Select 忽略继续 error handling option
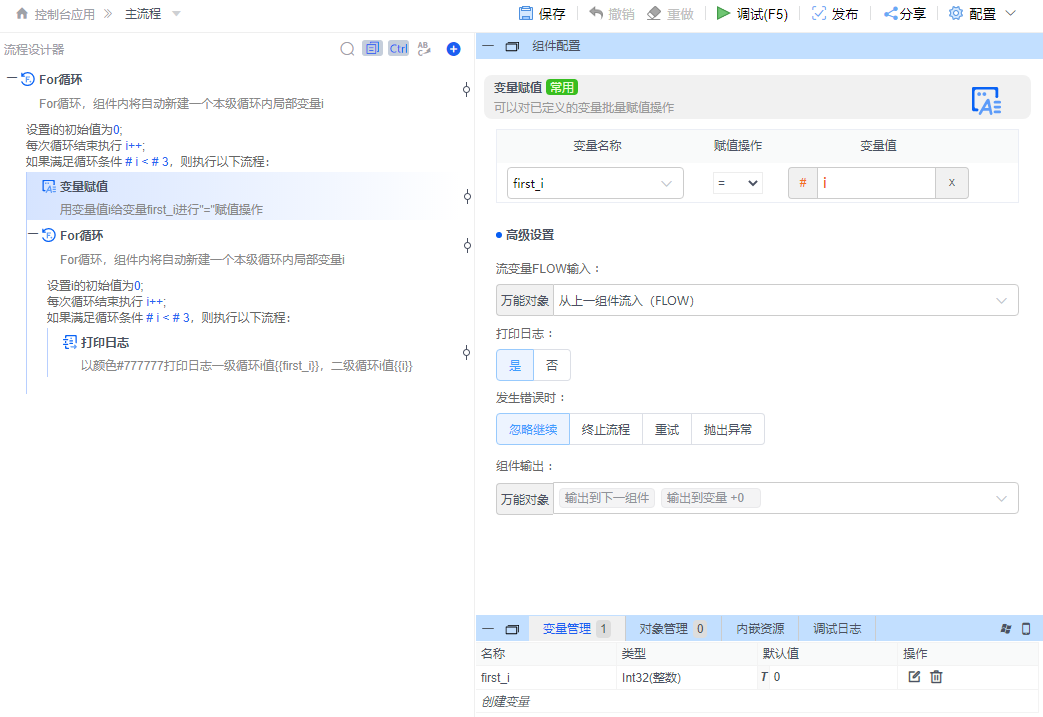Screen dimensions: 1043x717 (533, 429)
